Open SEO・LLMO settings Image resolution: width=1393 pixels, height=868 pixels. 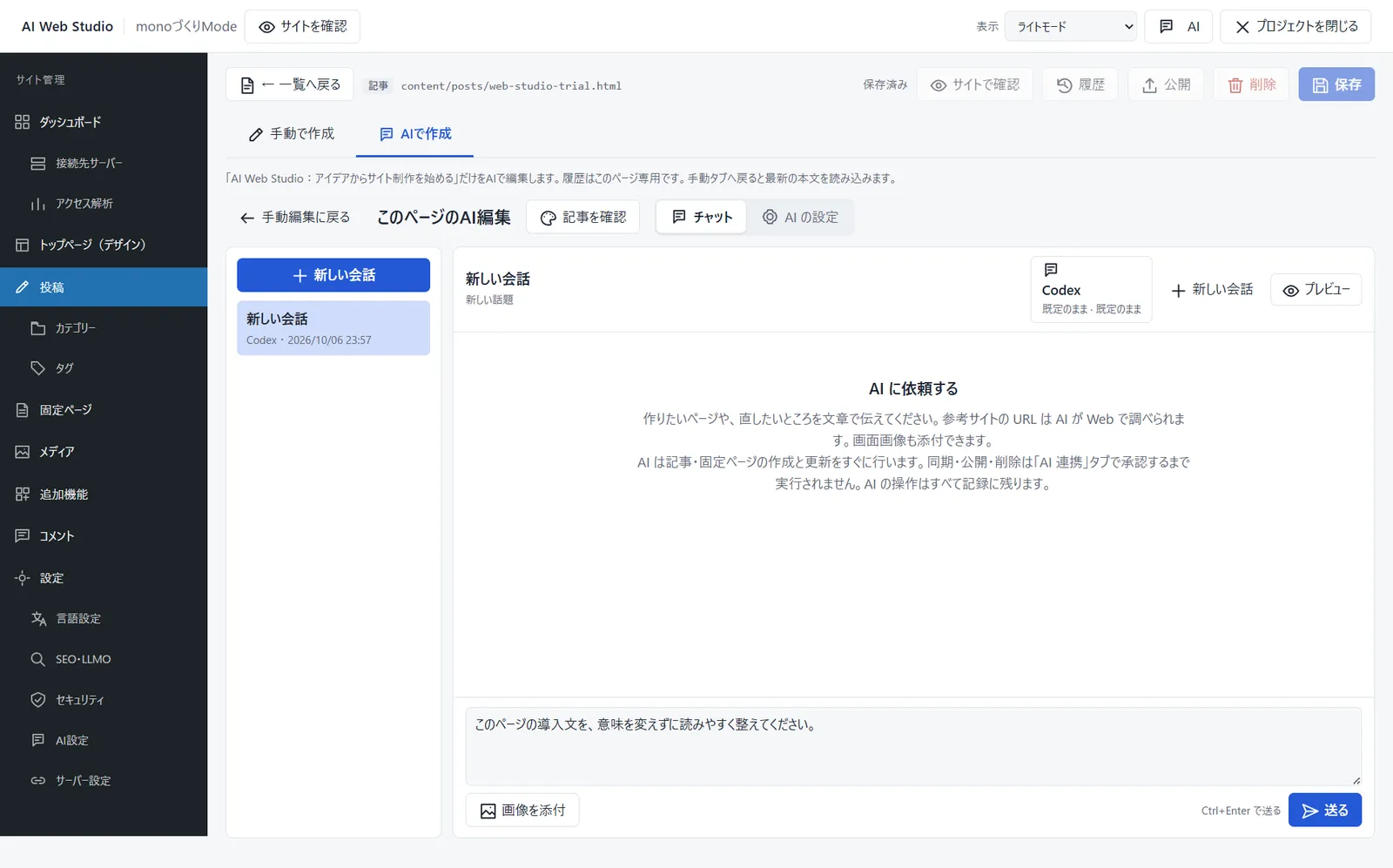[104, 659]
